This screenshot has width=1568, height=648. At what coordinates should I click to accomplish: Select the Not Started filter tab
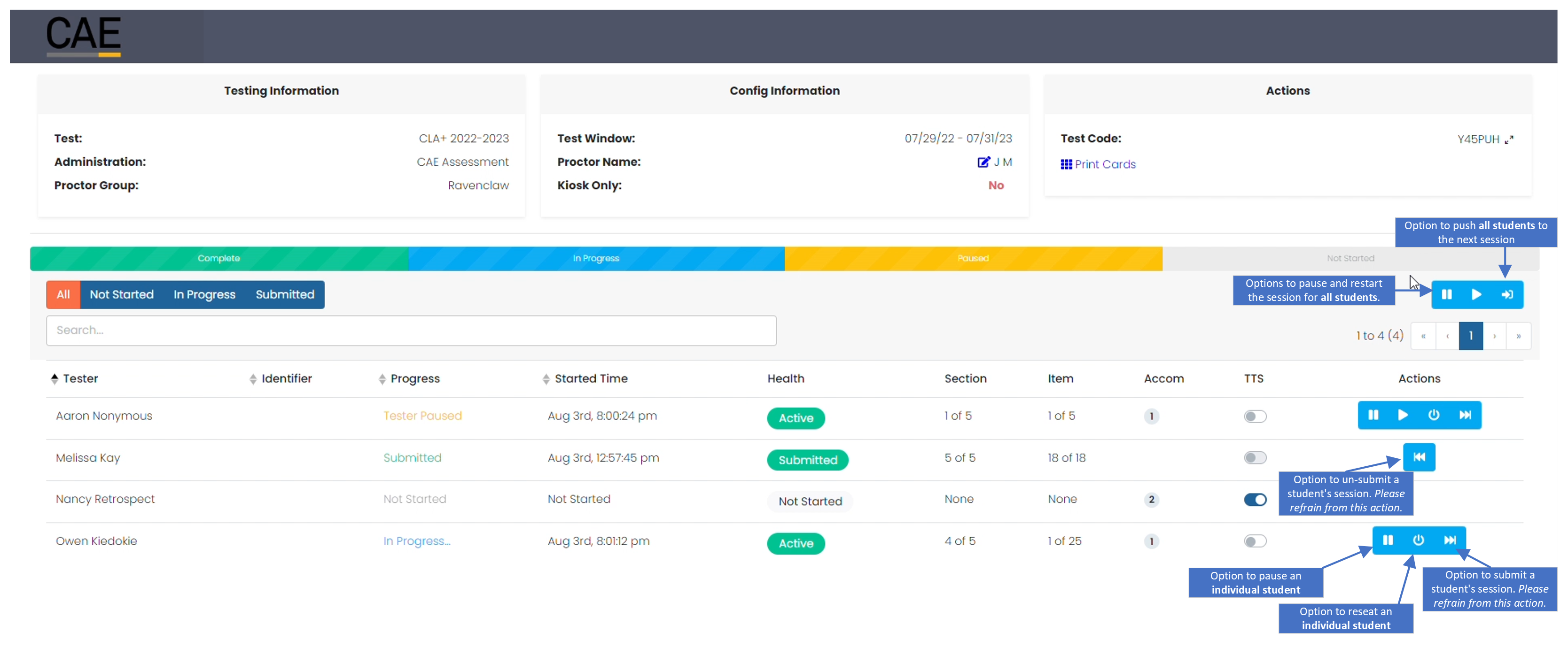coord(122,294)
